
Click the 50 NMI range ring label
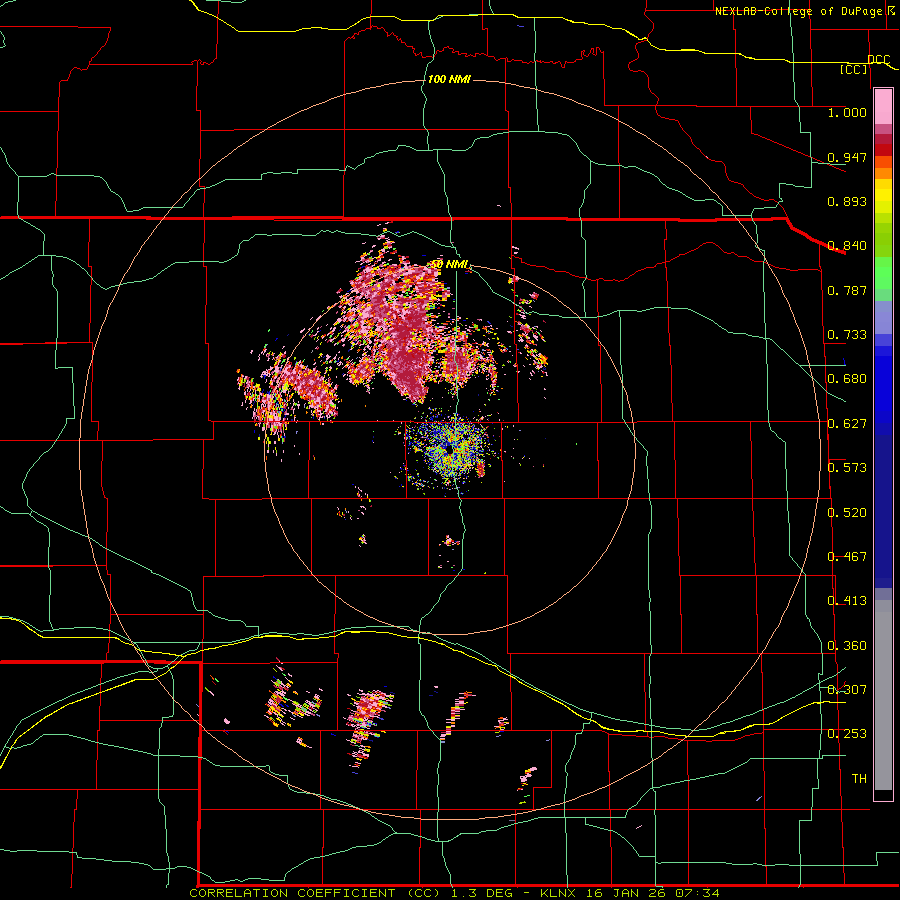(449, 264)
